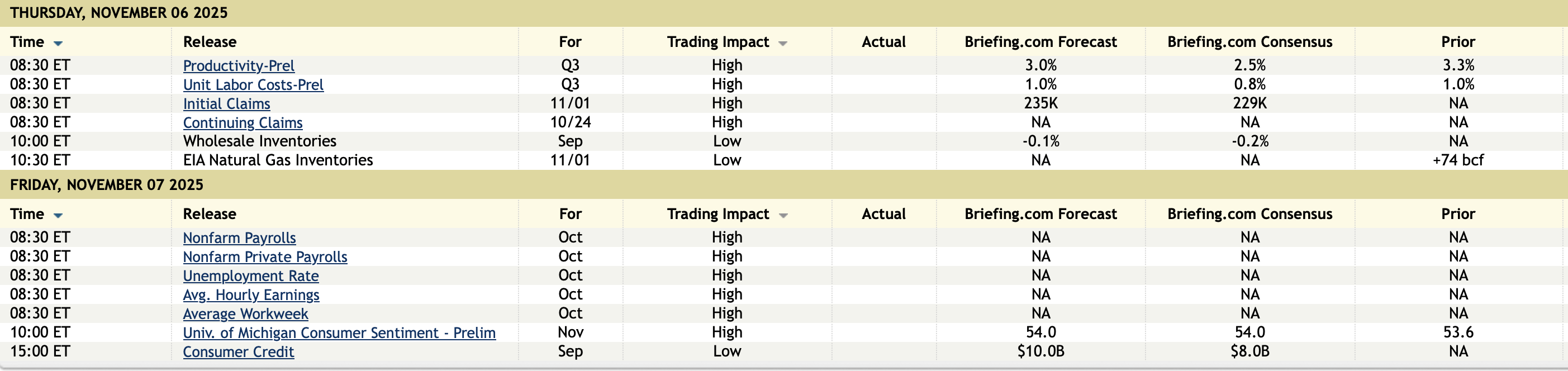This screenshot has height=371, width=1568.
Task: Sort Friday table by Trading Impact arrow
Action: pyautogui.click(x=783, y=215)
